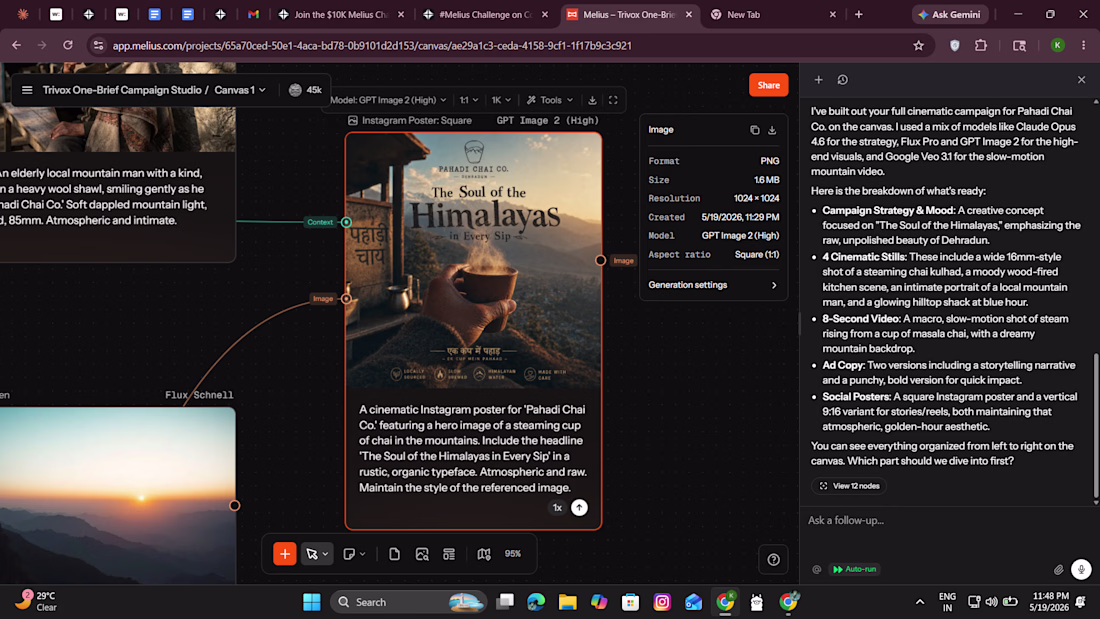Toggle the Auto-run switch
This screenshot has width=1100, height=619.
coord(854,569)
